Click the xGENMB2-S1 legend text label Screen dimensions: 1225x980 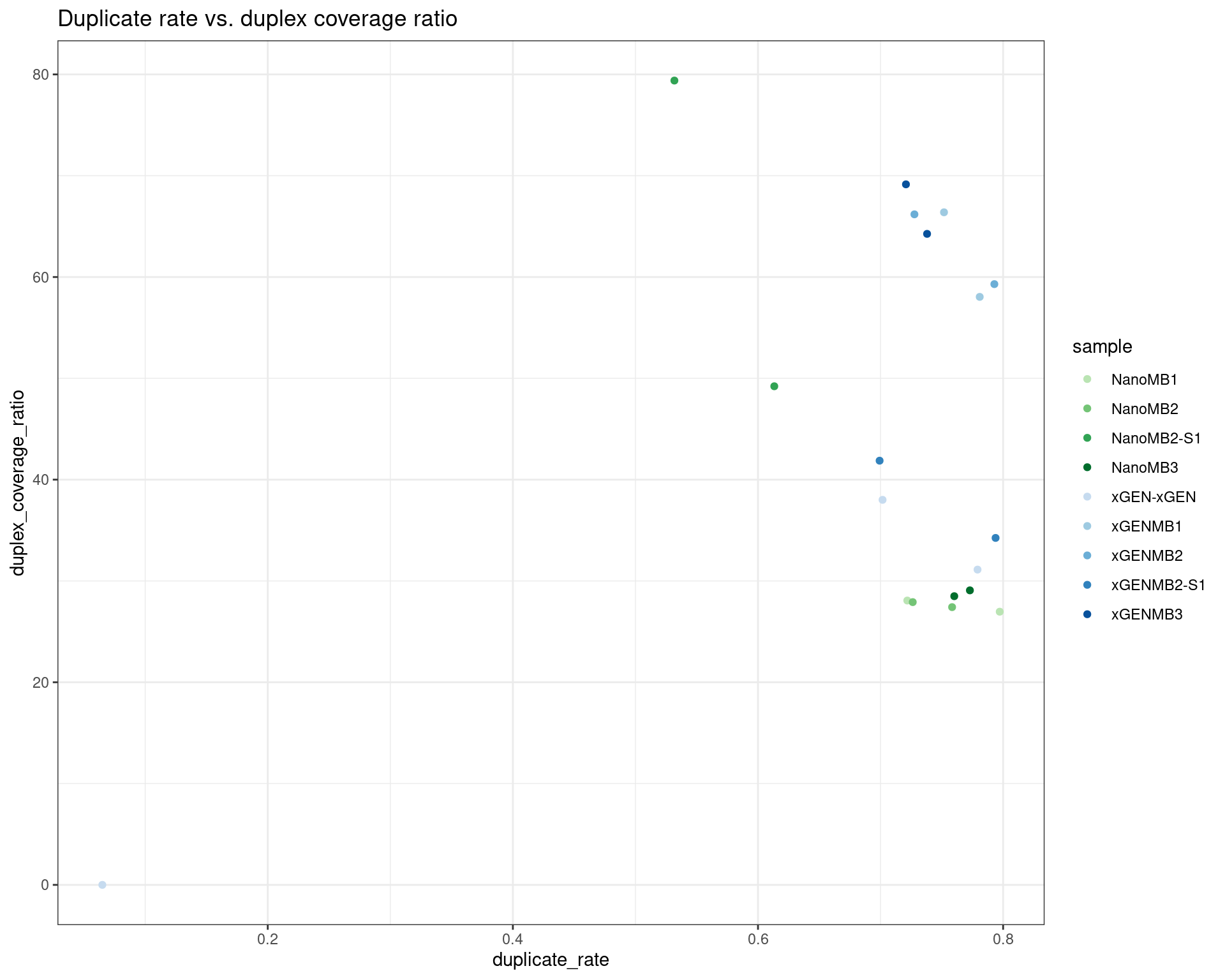point(1158,585)
